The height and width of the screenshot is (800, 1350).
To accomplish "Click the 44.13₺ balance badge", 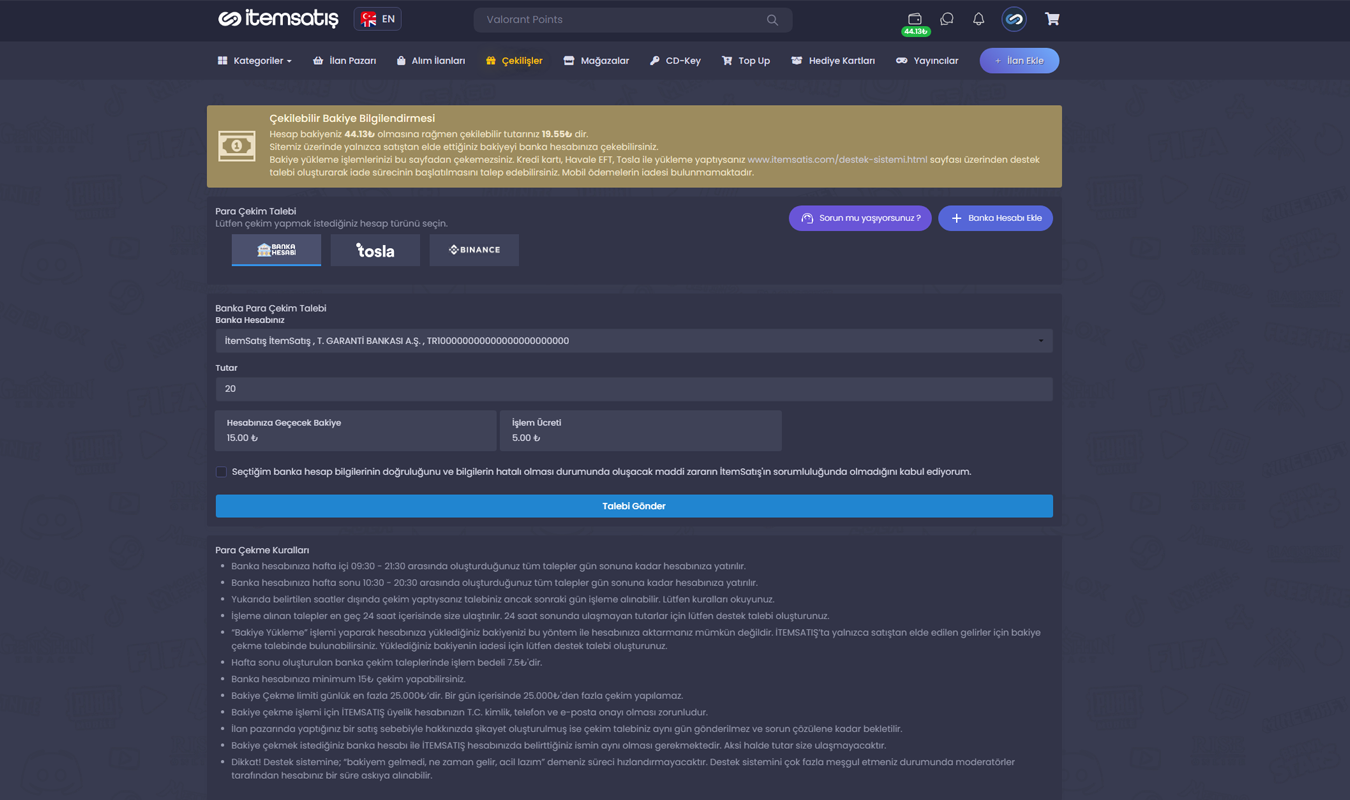I will point(915,32).
